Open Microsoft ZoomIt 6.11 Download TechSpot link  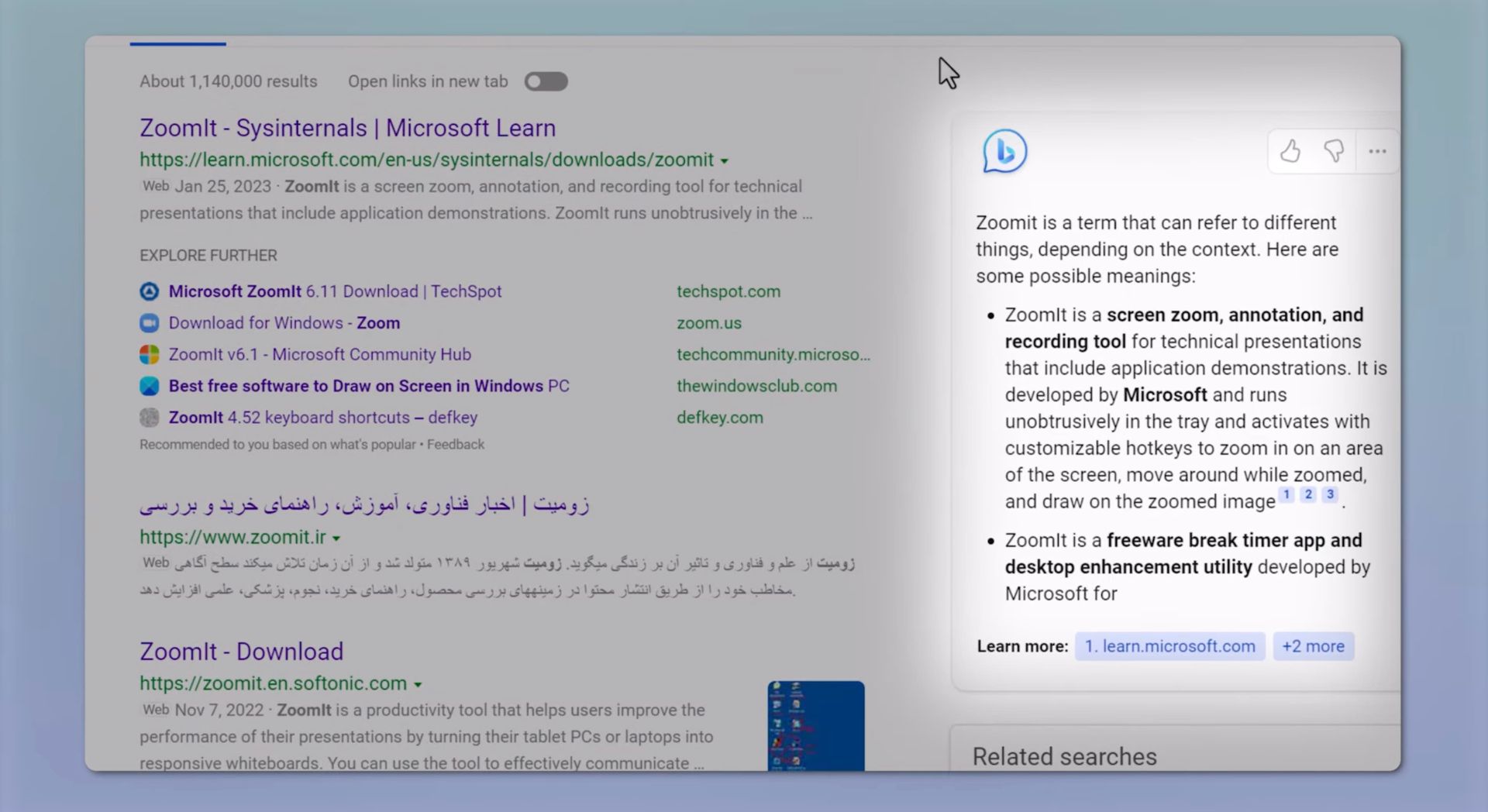335,291
